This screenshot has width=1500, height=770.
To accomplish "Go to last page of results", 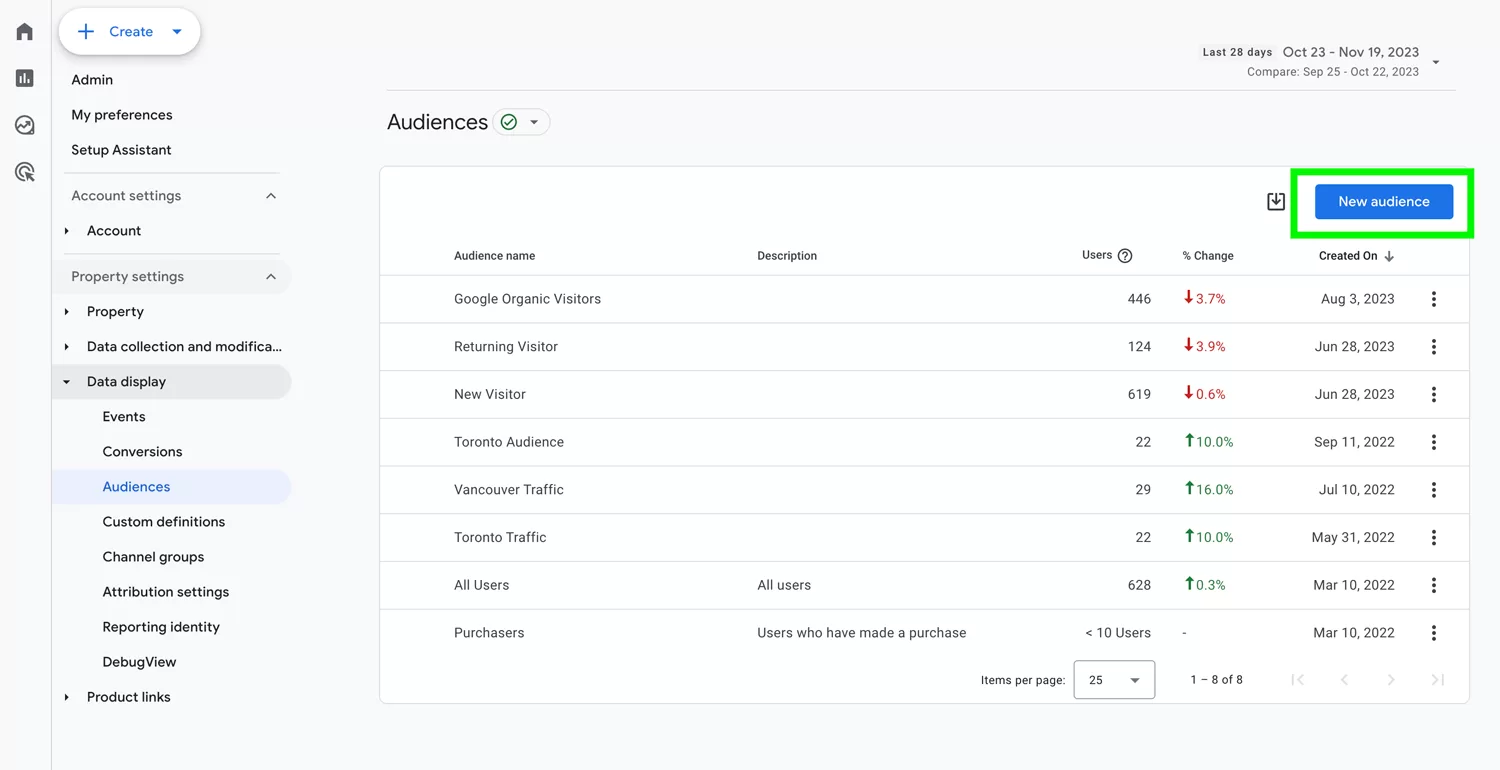I will point(1438,680).
